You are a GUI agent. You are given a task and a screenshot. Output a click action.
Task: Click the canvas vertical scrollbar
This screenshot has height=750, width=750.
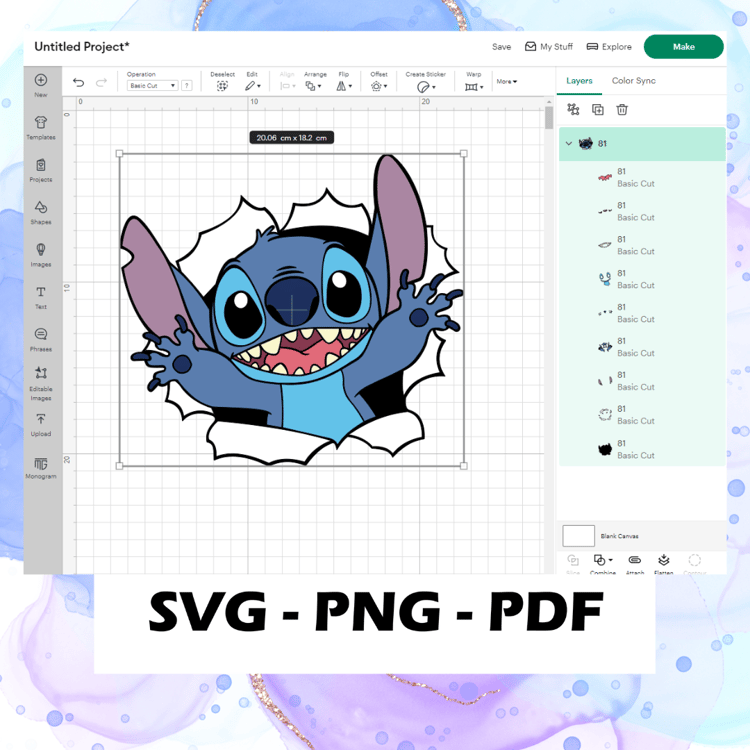click(549, 117)
